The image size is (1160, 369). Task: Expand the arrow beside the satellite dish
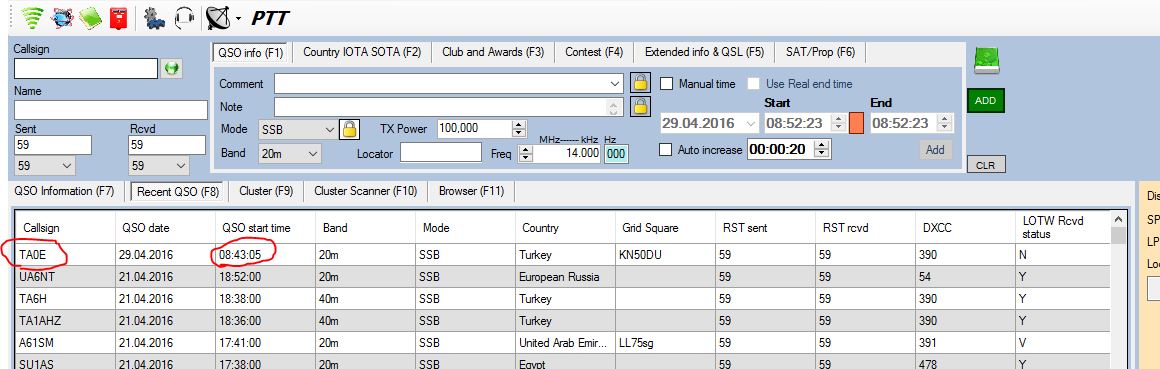[x=238, y=18]
